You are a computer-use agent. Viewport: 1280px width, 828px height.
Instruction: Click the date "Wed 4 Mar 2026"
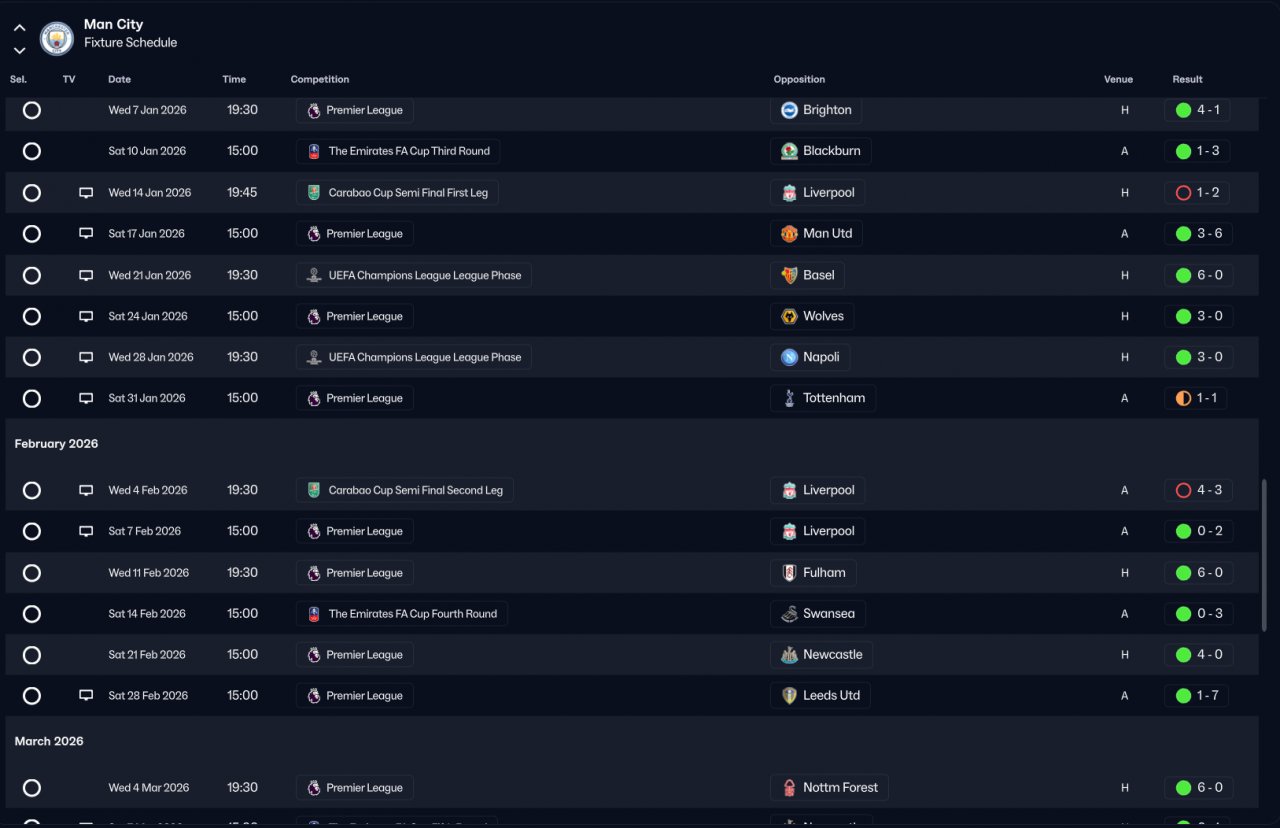point(149,788)
